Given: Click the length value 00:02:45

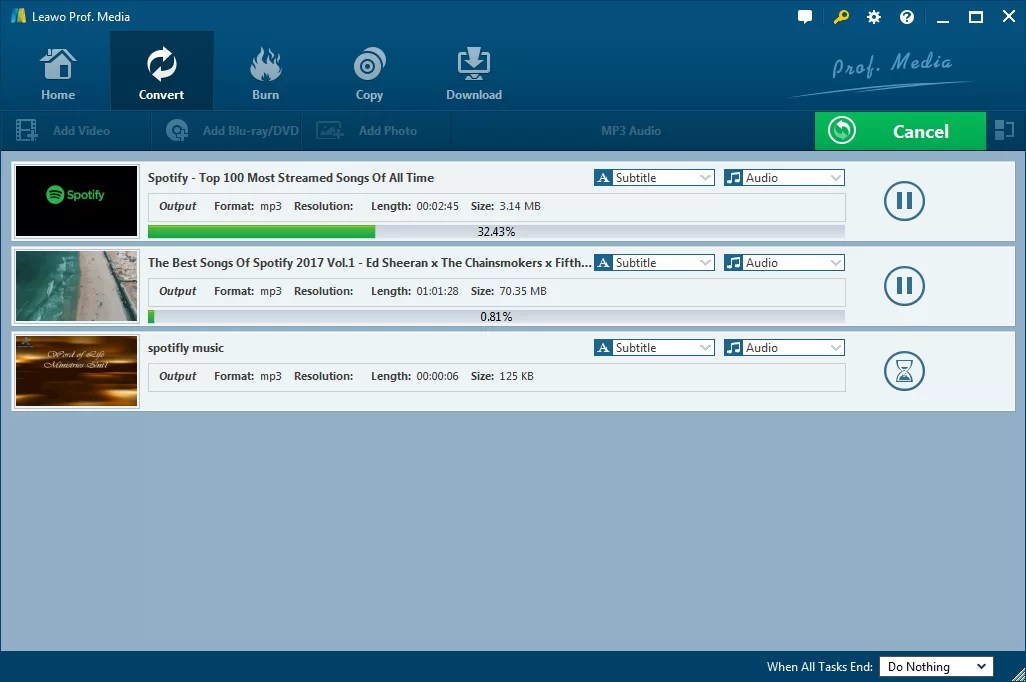Looking at the screenshot, I should [x=437, y=206].
